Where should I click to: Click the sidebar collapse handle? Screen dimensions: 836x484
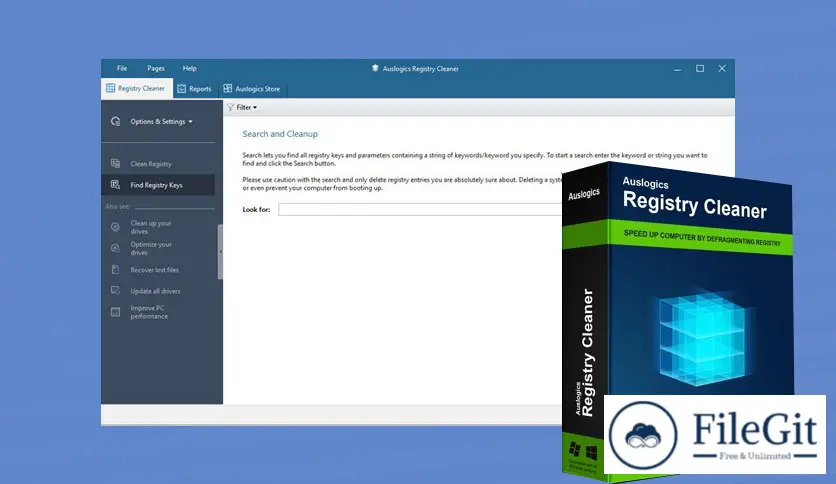pos(220,252)
